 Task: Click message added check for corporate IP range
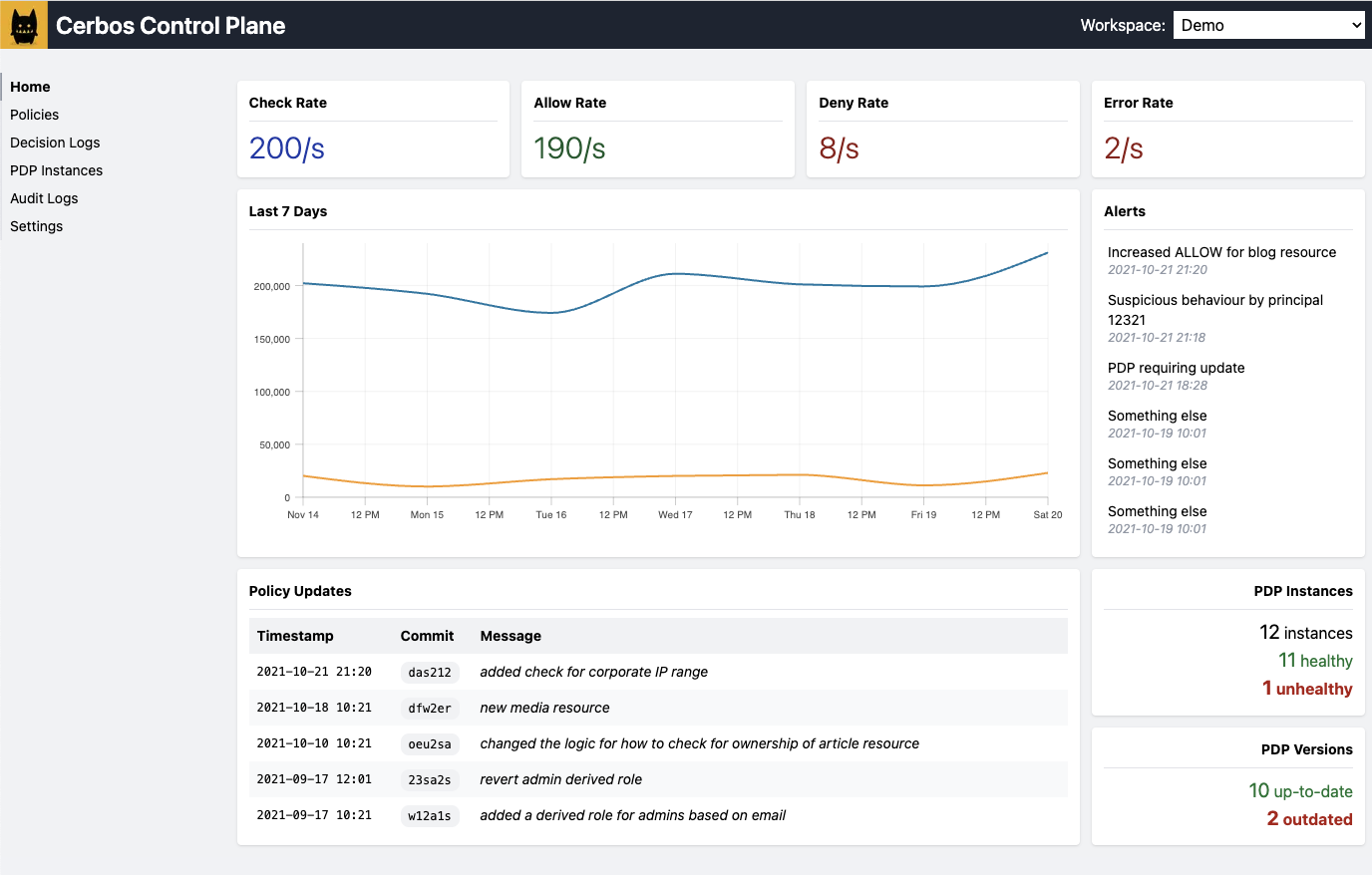(x=593, y=672)
